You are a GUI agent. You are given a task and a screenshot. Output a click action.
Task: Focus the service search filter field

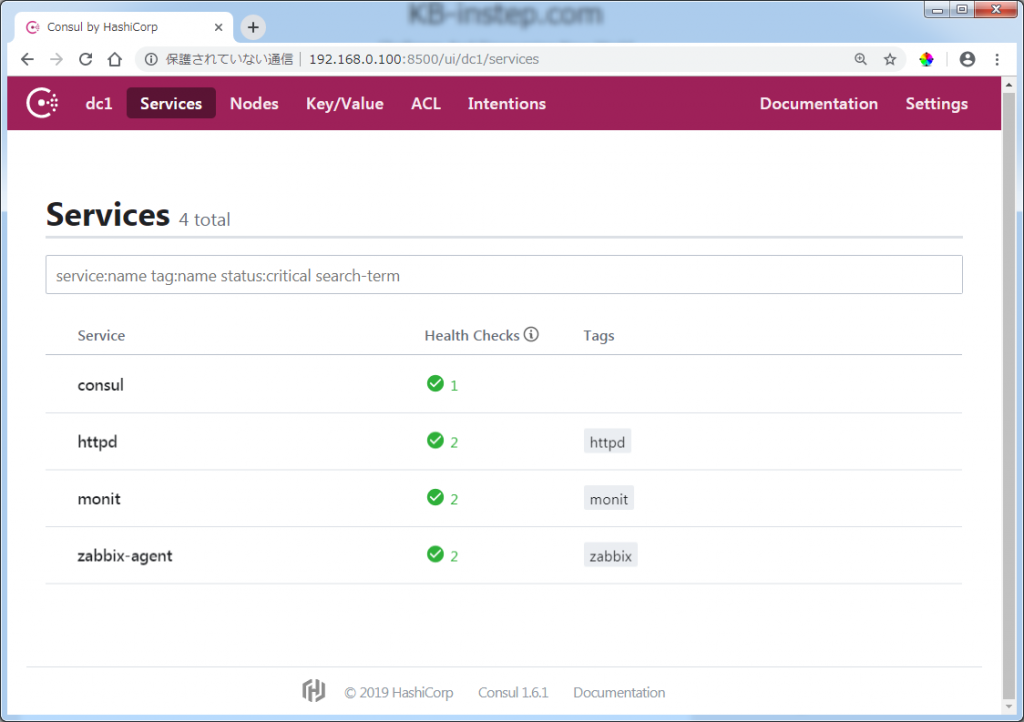coord(504,275)
